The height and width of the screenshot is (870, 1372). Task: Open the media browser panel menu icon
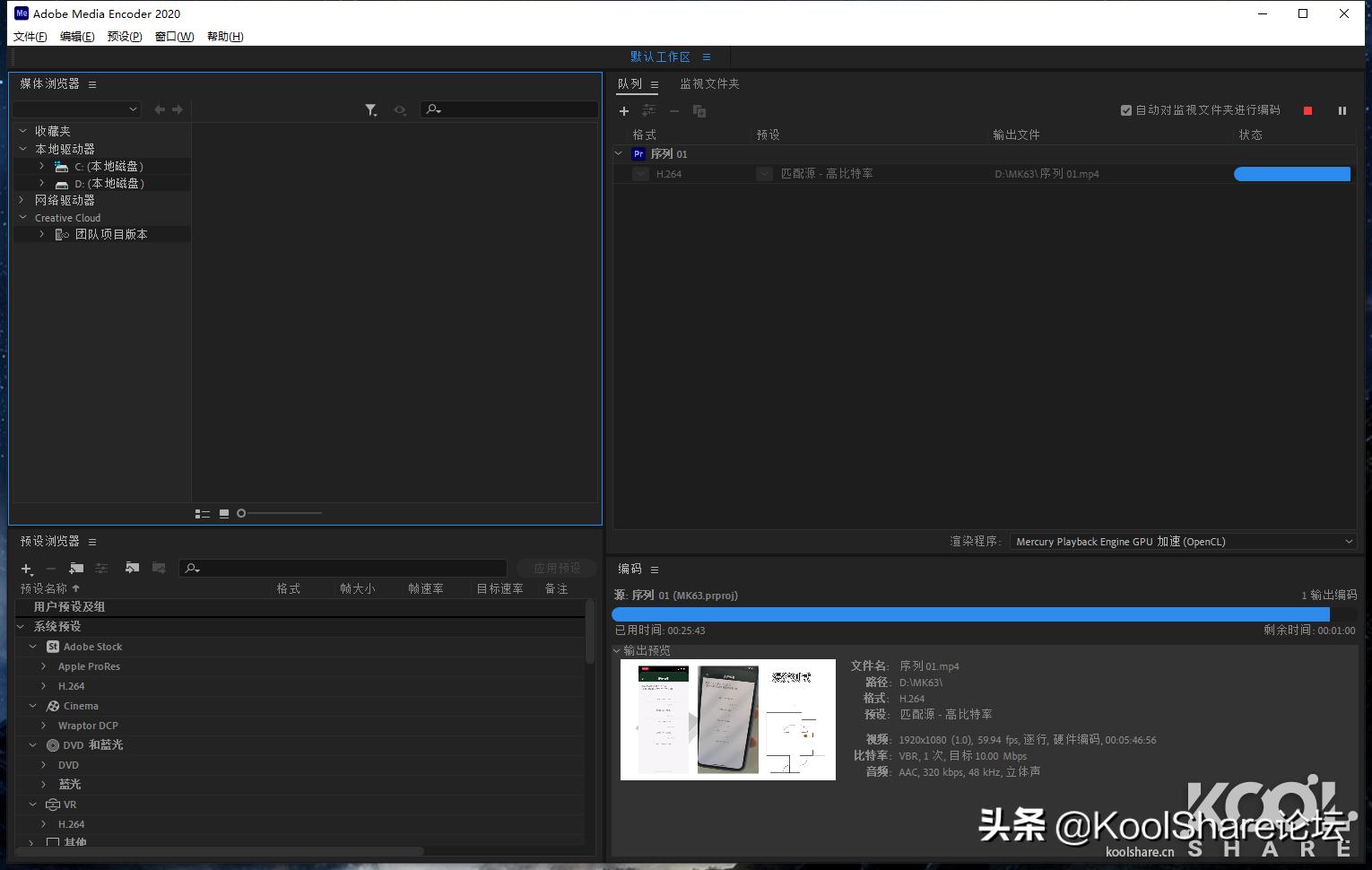(92, 84)
